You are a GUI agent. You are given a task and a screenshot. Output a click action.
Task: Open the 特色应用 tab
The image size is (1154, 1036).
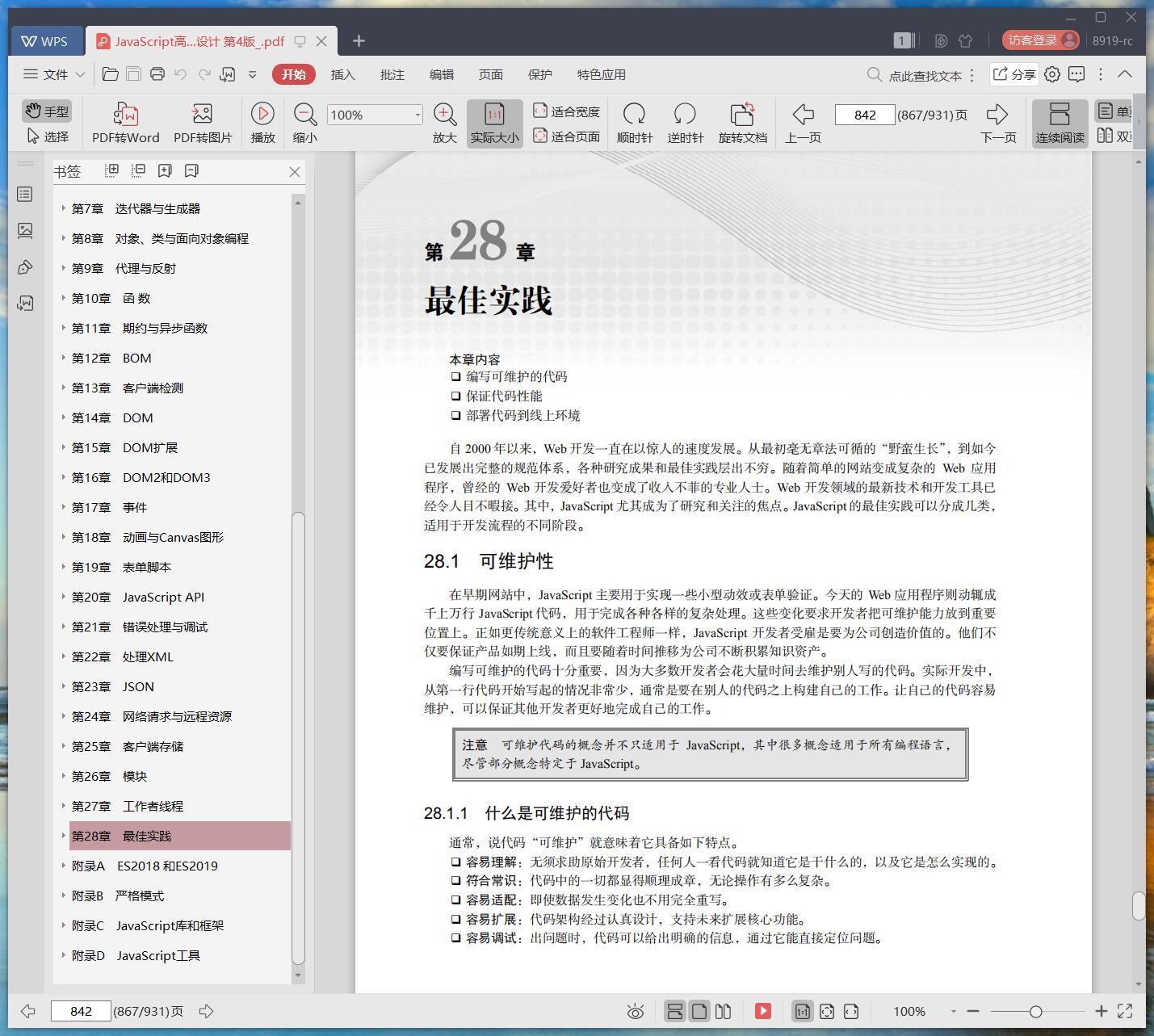(601, 74)
